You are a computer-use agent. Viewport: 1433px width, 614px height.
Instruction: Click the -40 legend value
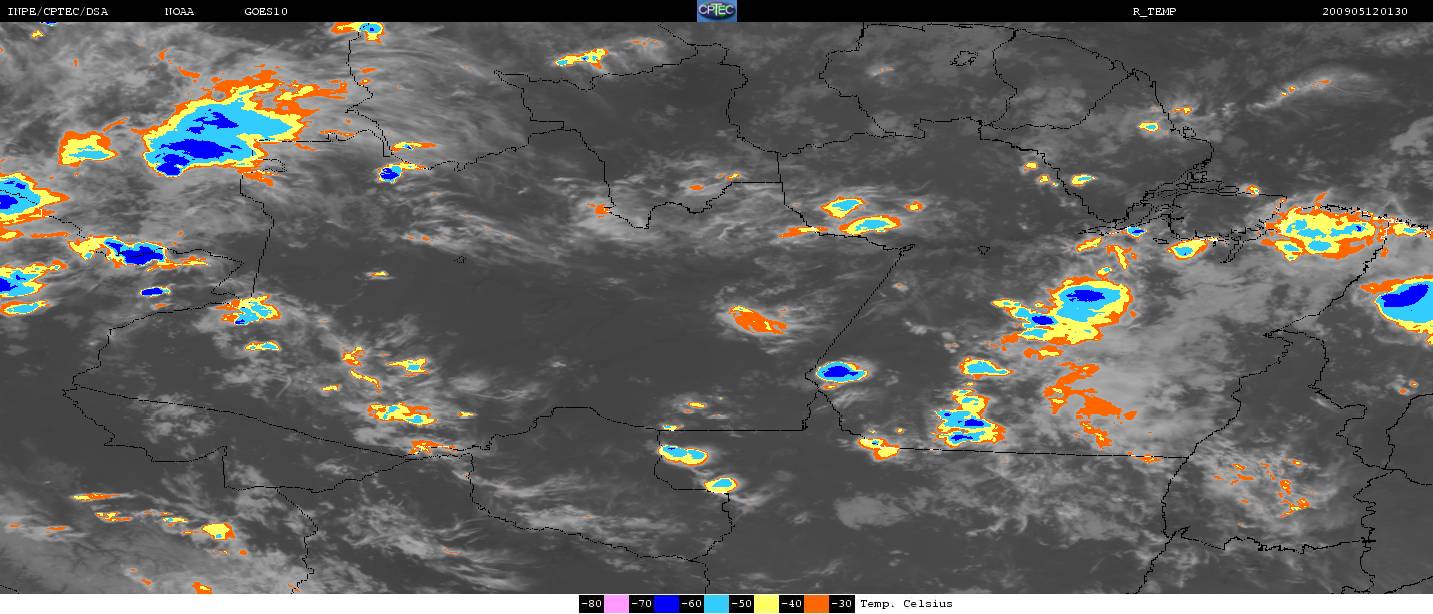[792, 604]
